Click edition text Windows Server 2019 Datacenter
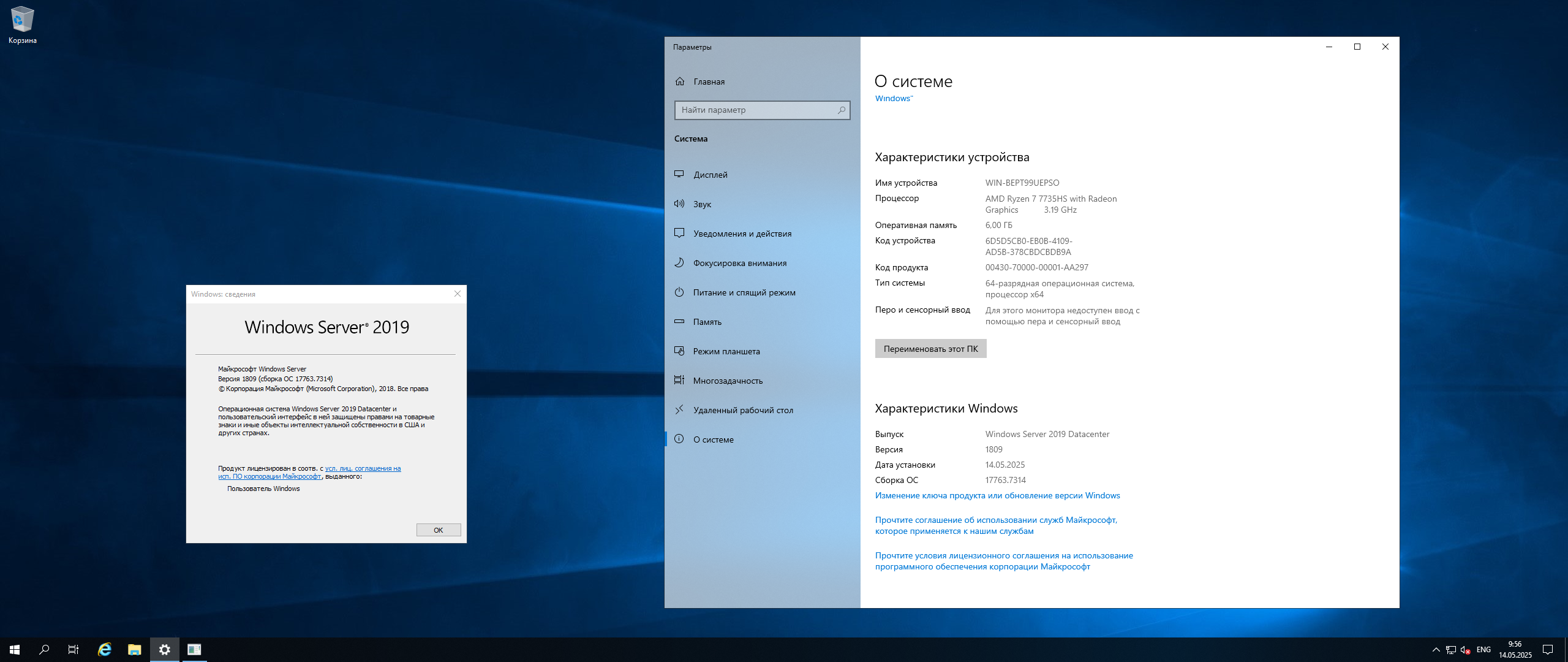Image resolution: width=1568 pixels, height=662 pixels. click(x=1047, y=434)
